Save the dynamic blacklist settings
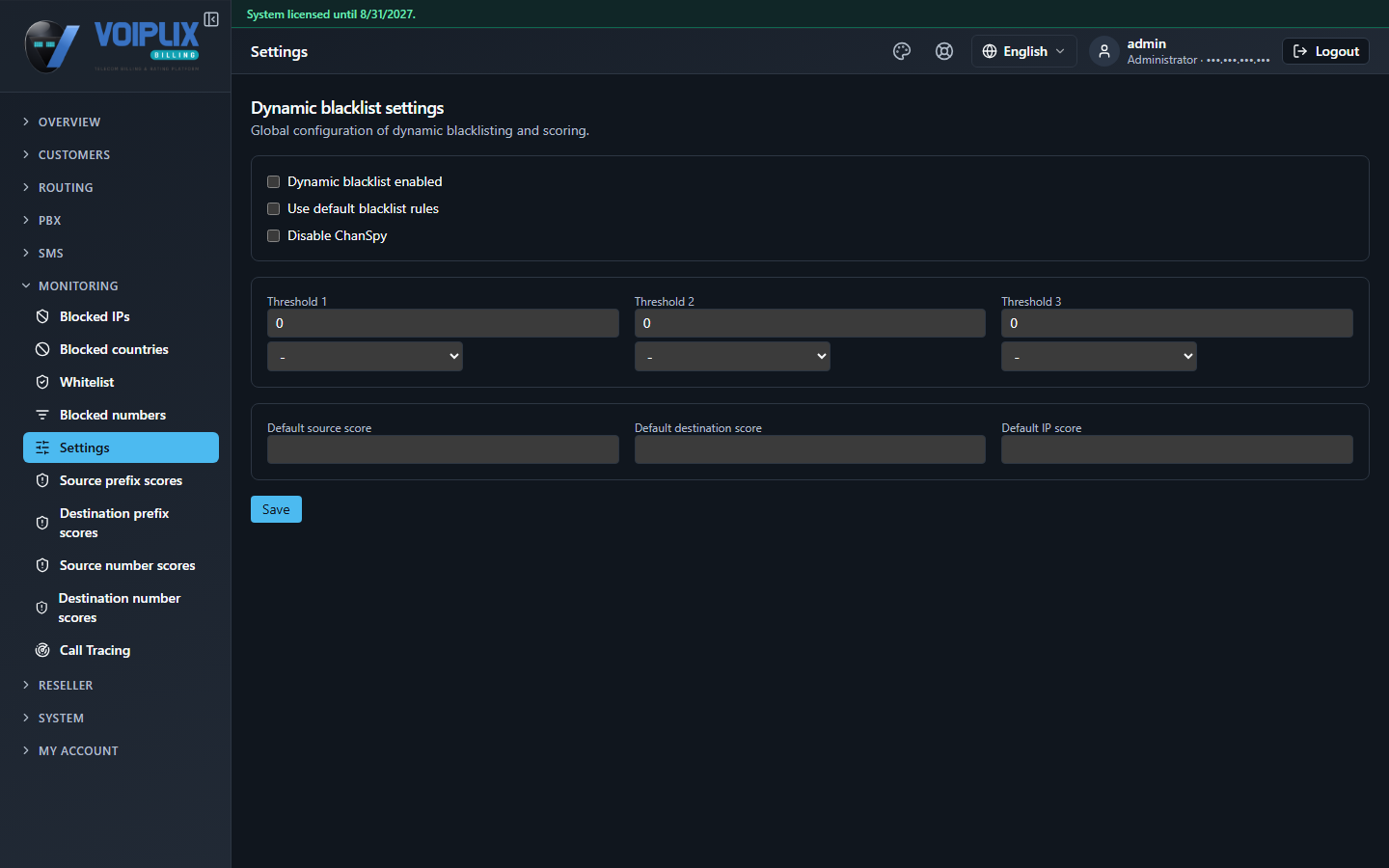 pos(276,509)
